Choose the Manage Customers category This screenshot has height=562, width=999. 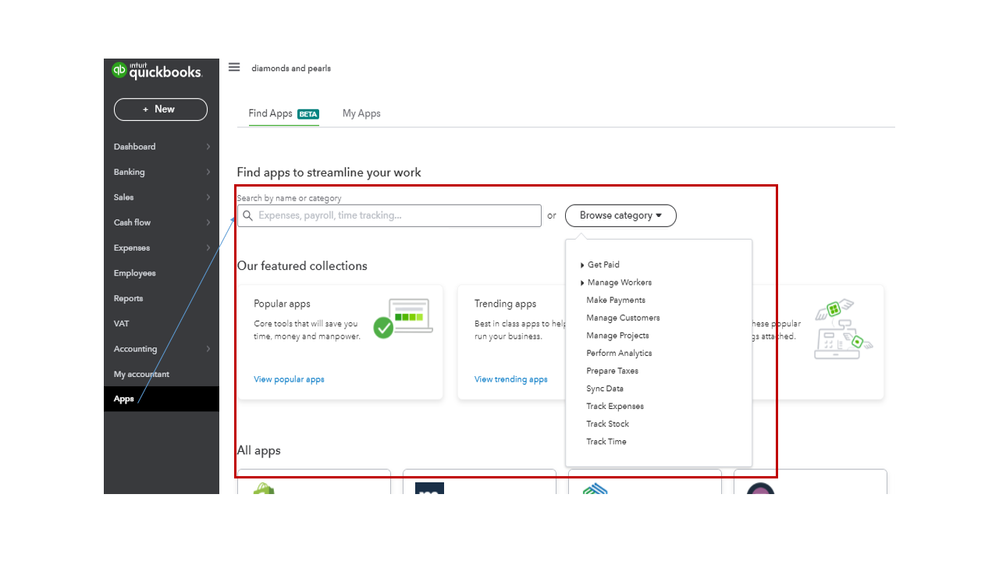(623, 318)
